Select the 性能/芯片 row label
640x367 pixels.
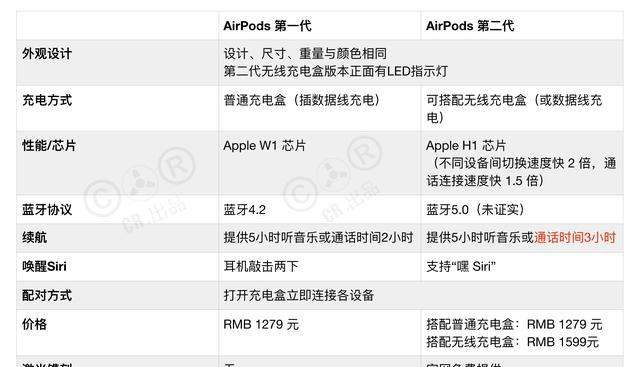pyautogui.click(x=49, y=145)
